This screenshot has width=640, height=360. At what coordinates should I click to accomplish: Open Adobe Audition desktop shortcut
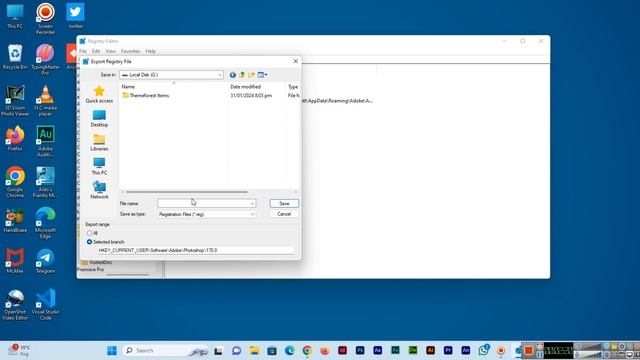click(45, 141)
